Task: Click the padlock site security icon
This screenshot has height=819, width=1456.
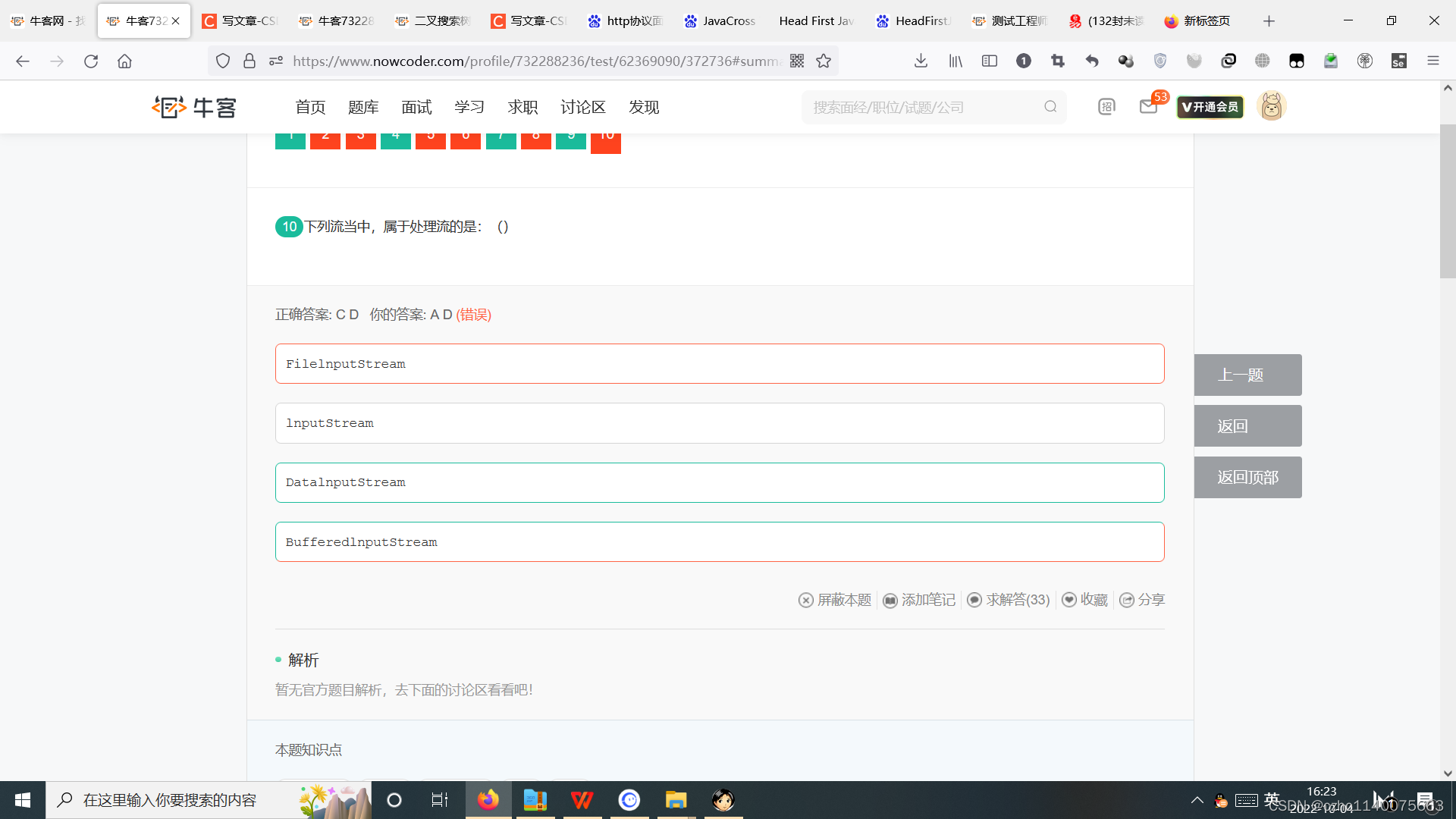Action: [249, 61]
